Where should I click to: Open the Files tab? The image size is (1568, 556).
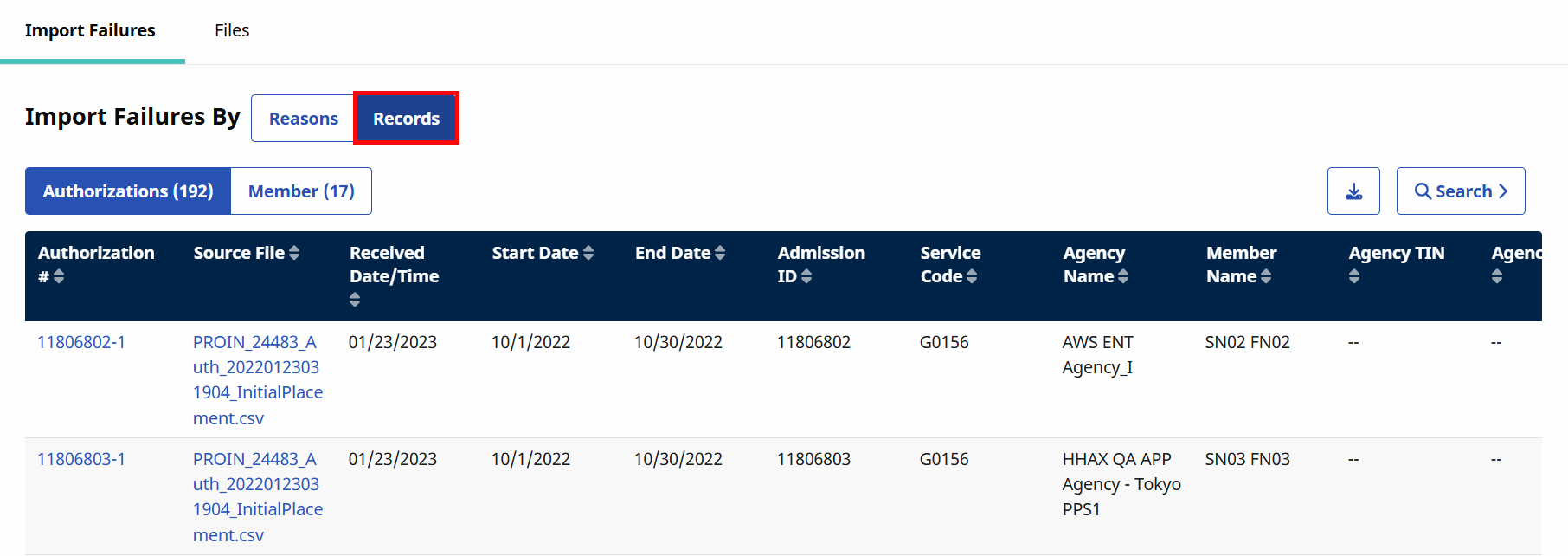pyautogui.click(x=232, y=30)
